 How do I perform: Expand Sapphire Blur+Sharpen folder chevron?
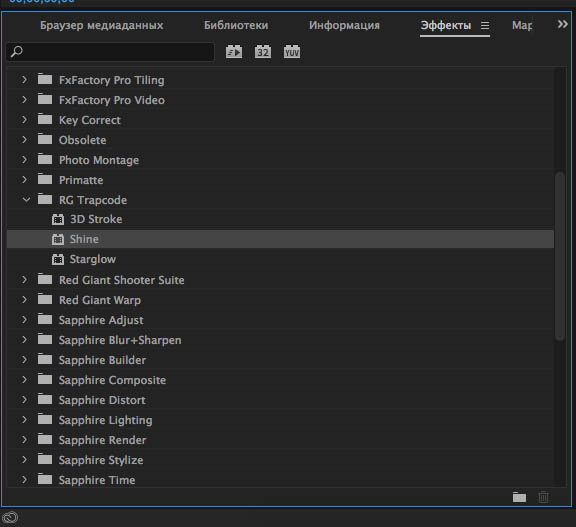(24, 340)
